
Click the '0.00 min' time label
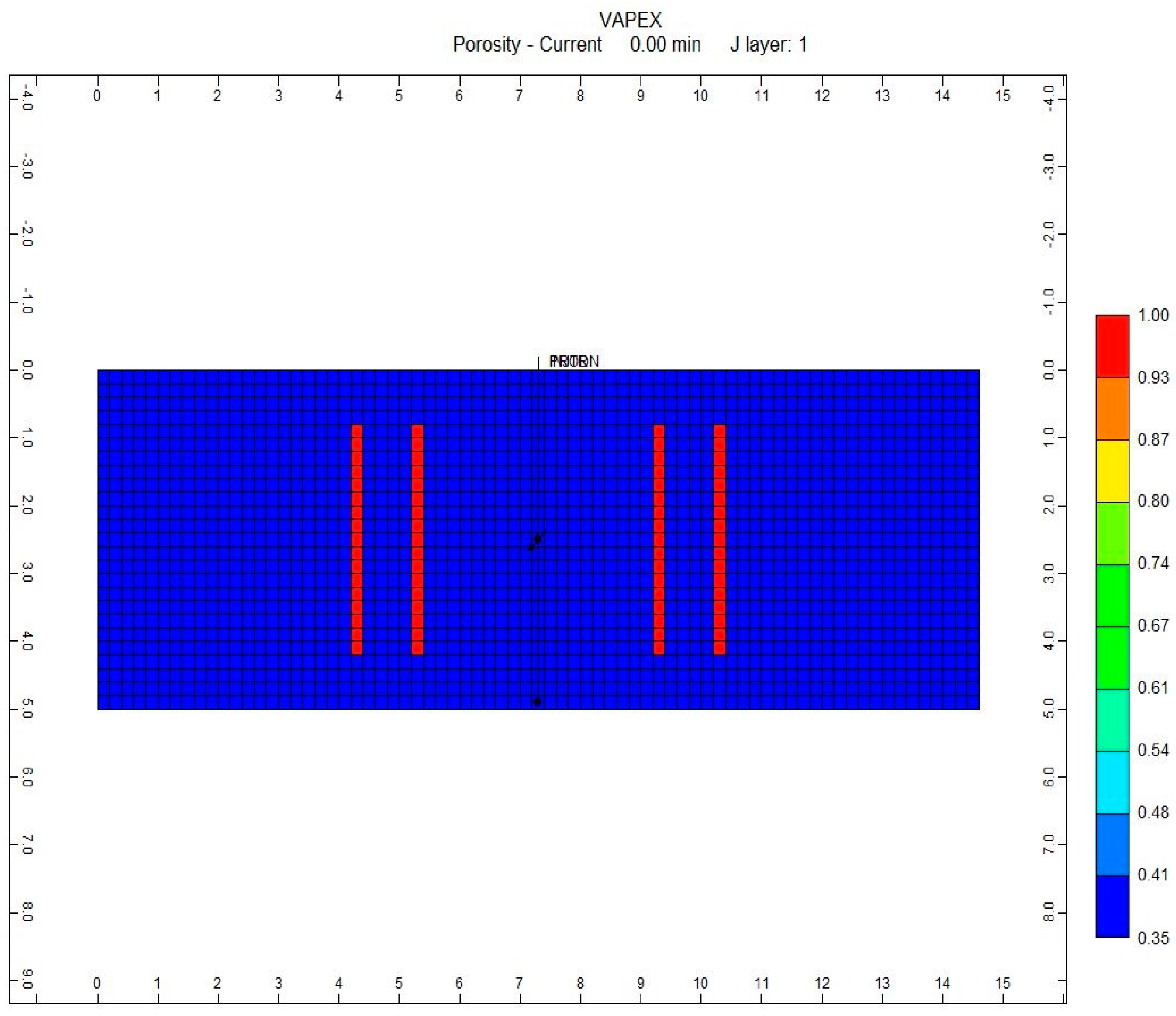click(665, 44)
